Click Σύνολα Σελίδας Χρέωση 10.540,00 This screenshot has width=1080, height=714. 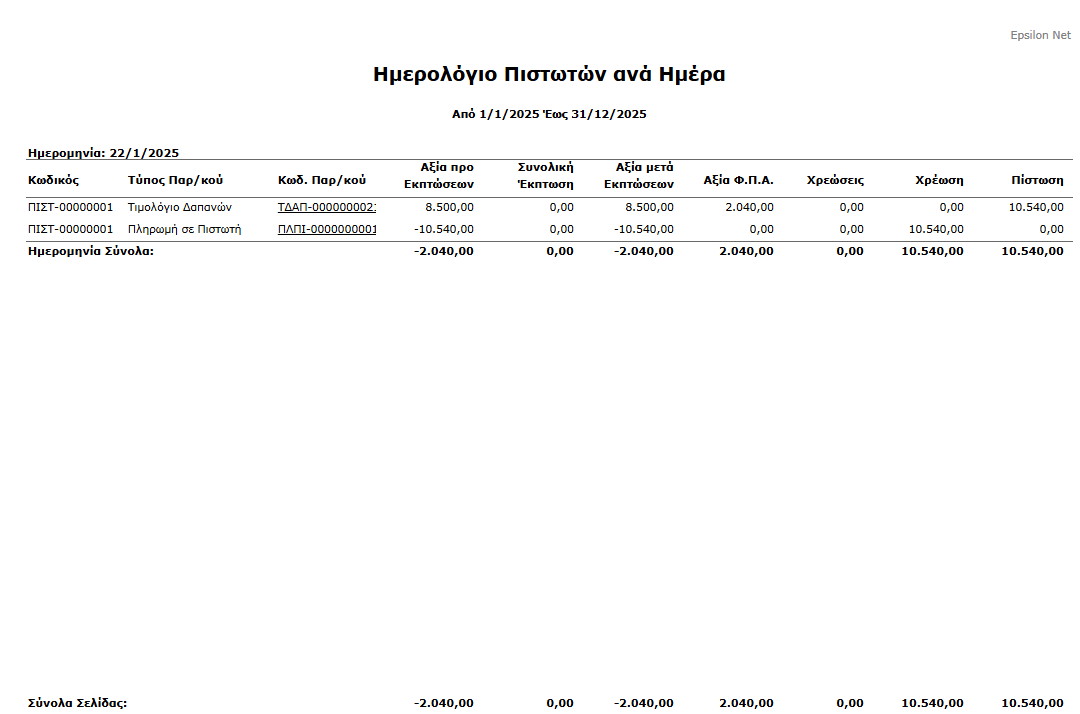point(932,703)
